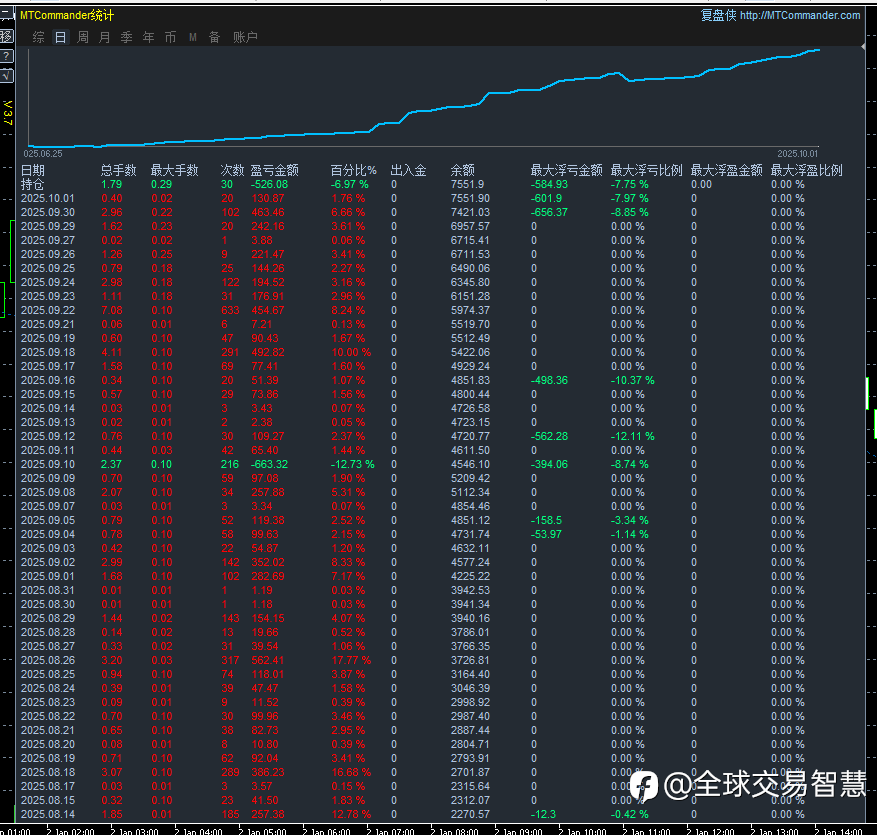
Task: Select the 日 daily statistics tab
Action: coord(60,37)
